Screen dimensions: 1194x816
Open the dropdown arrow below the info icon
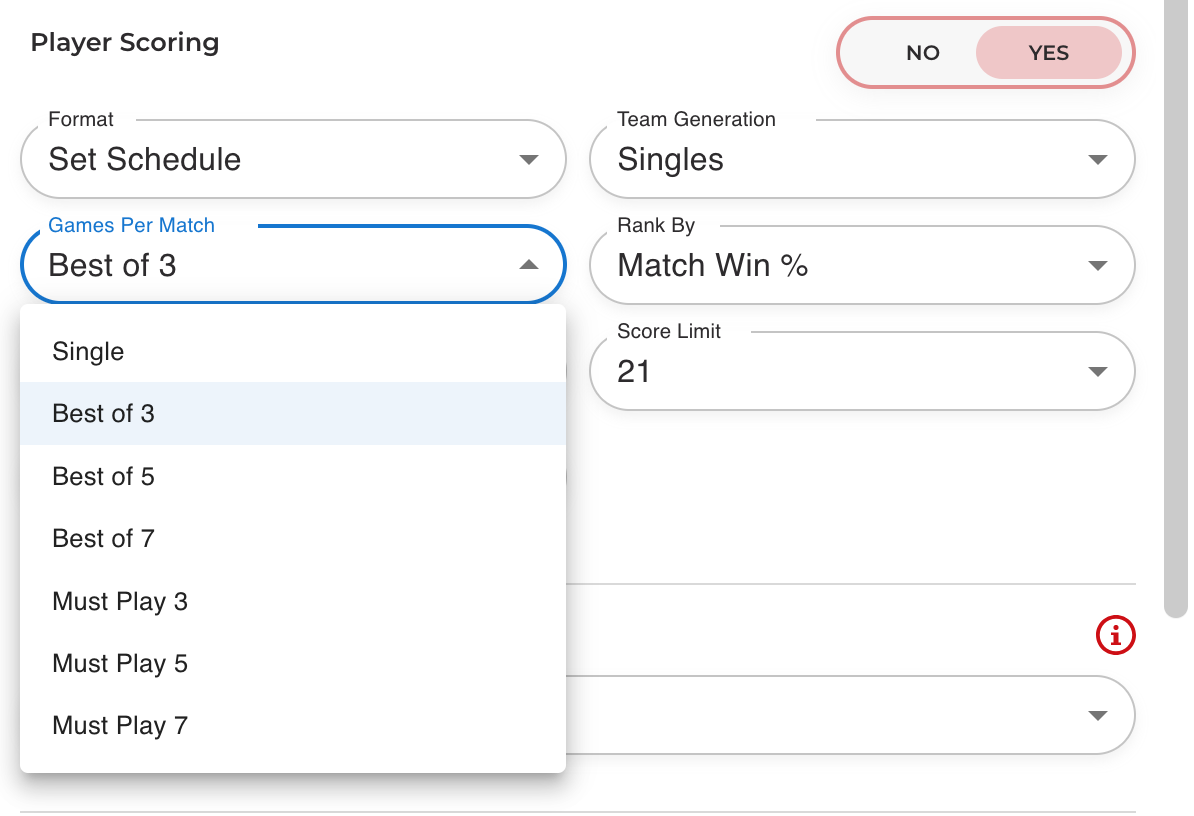click(x=1097, y=716)
